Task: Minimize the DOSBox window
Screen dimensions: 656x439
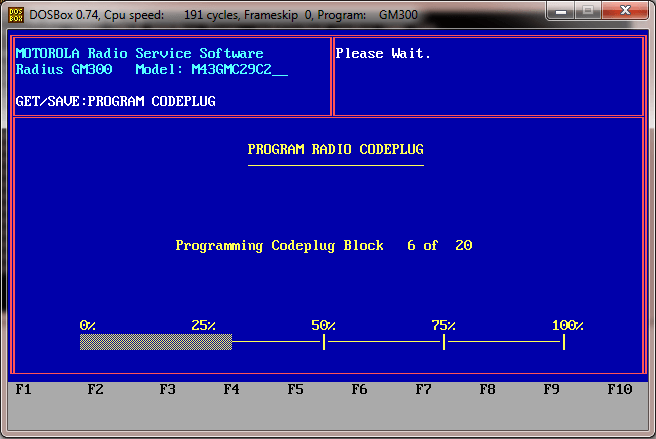Action: (x=565, y=10)
